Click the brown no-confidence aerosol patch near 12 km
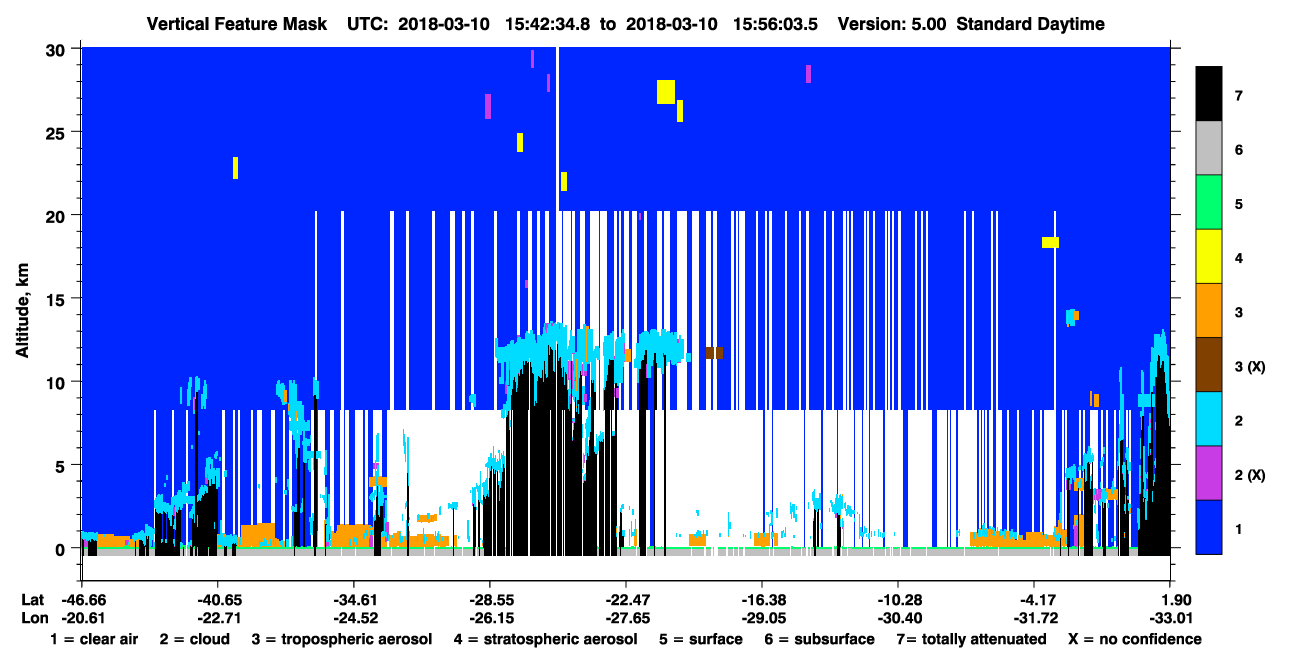 (x=714, y=353)
